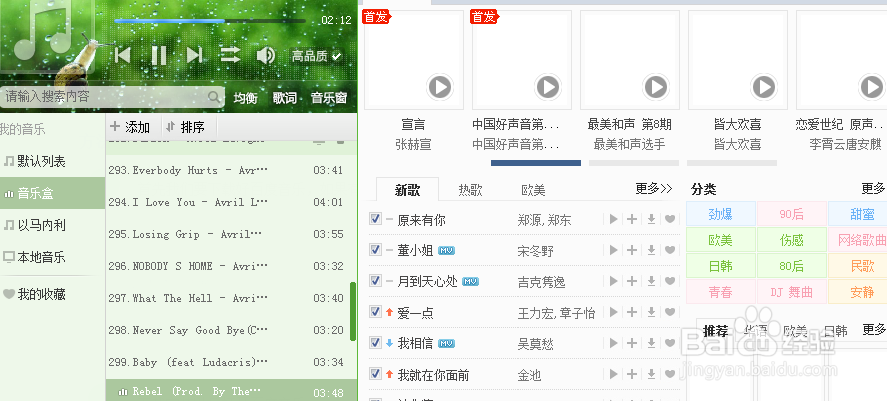Toggle the repeat play mode icon

[230, 55]
